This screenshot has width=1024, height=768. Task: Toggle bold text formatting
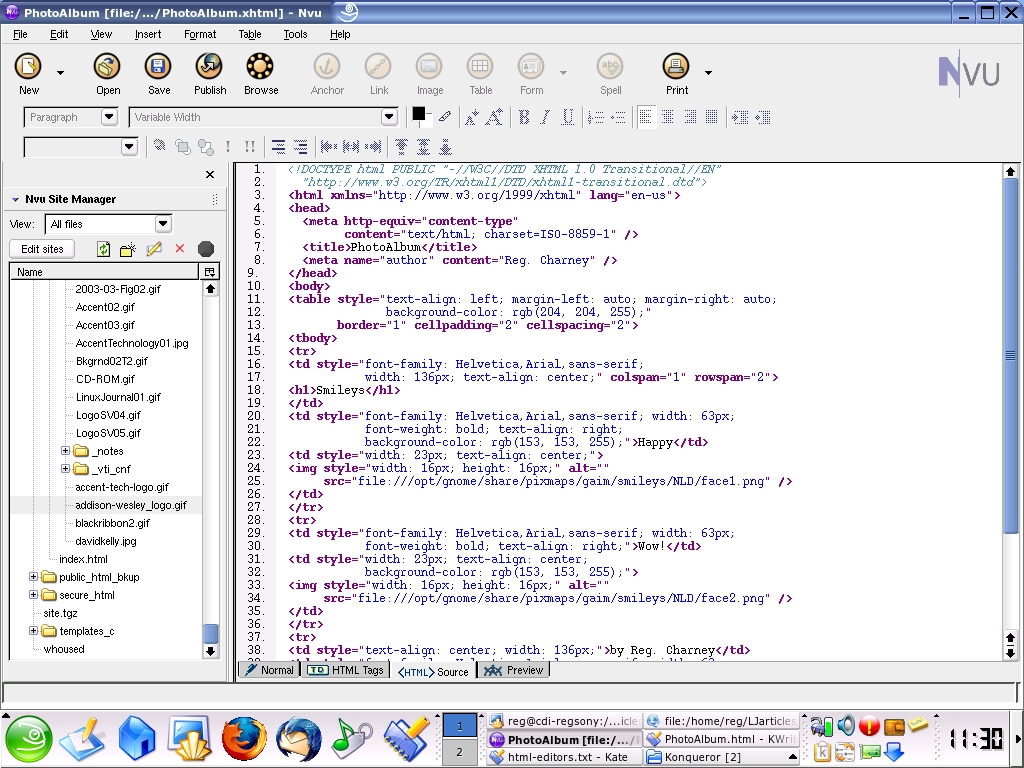[x=524, y=118]
